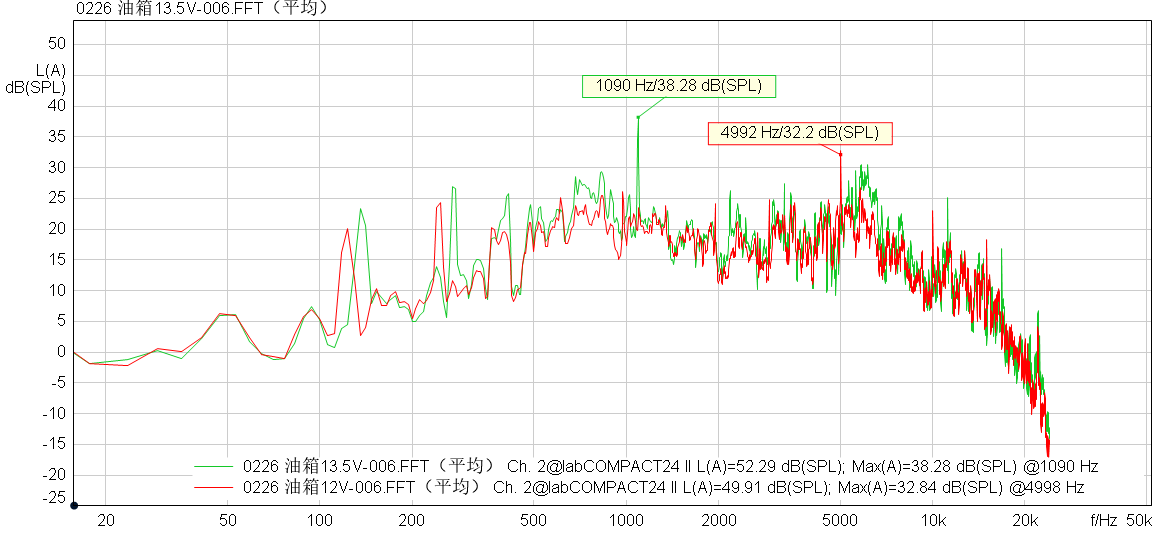This screenshot has width=1153, height=539.
Task: Click the L(A) dB(SPL) y-axis label
Action: pos(37,79)
